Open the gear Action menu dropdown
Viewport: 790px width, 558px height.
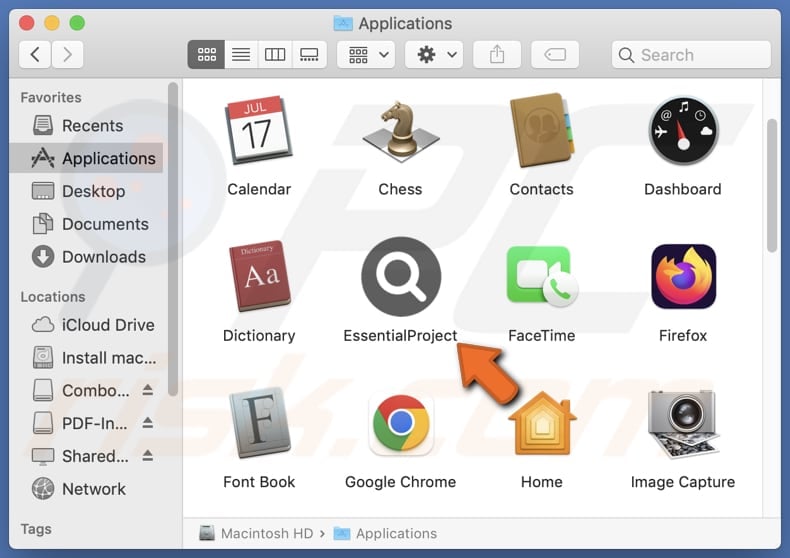pos(434,54)
